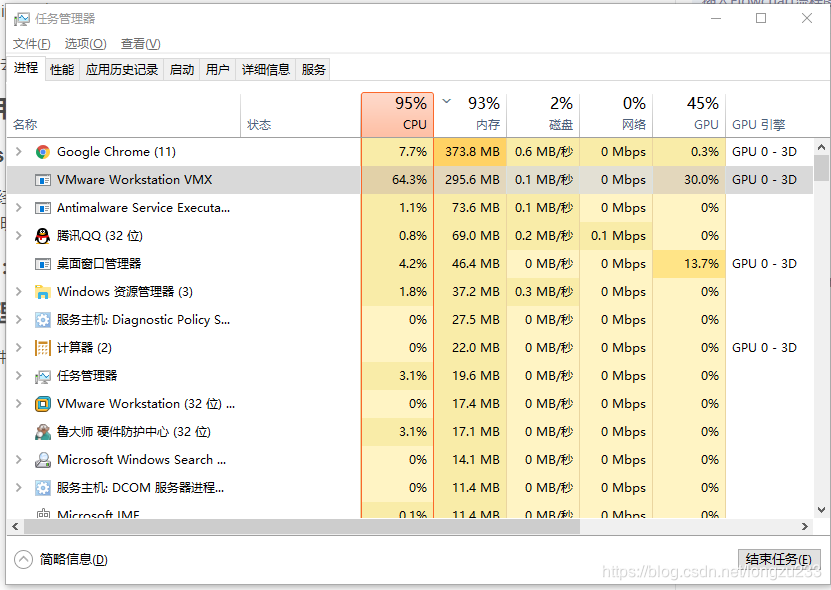Expand the VMware Workstation (32 位) group
This screenshot has height=590, width=831.
pos(19,404)
